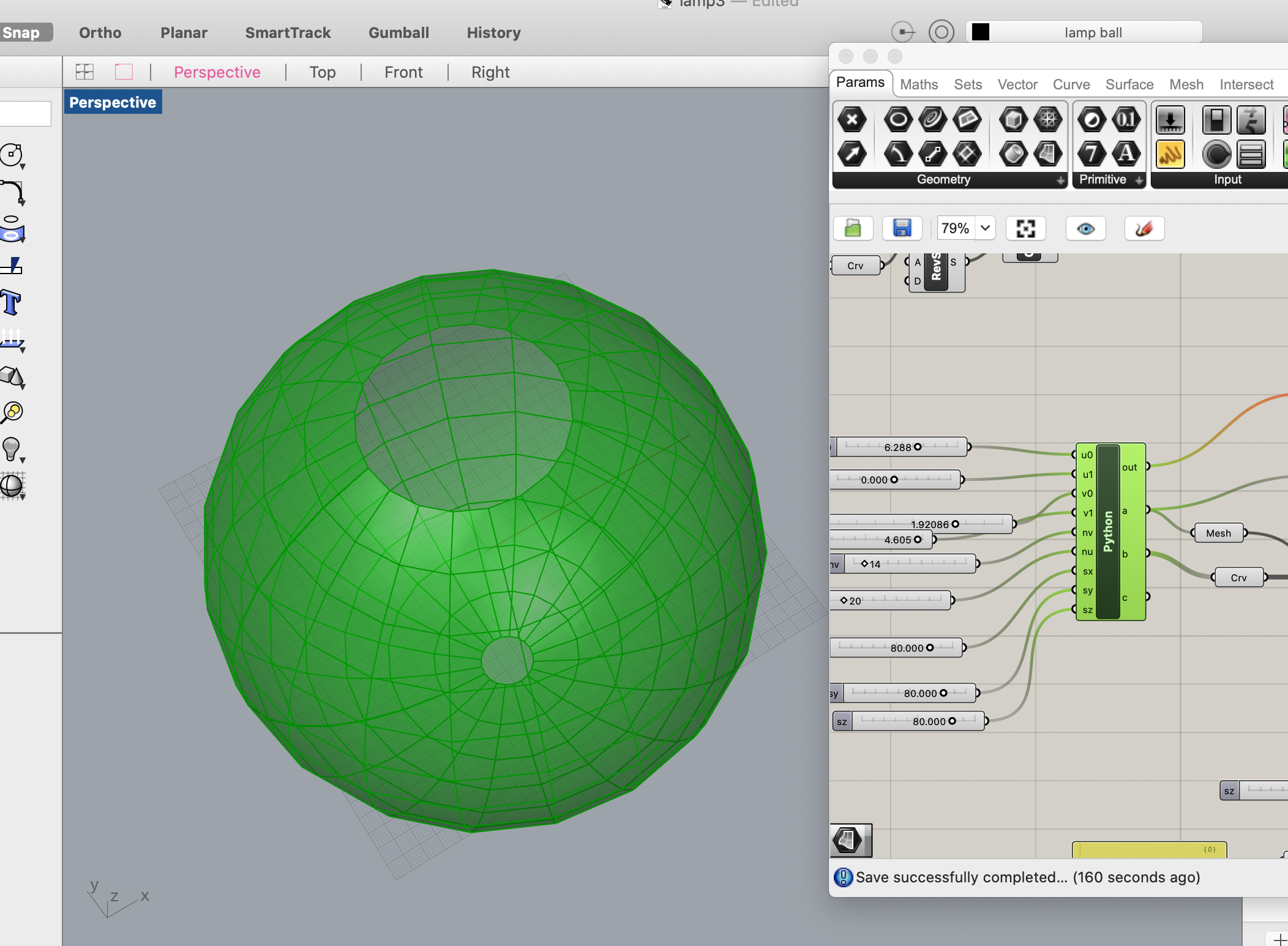Expand the Geometry panel section

(1058, 178)
